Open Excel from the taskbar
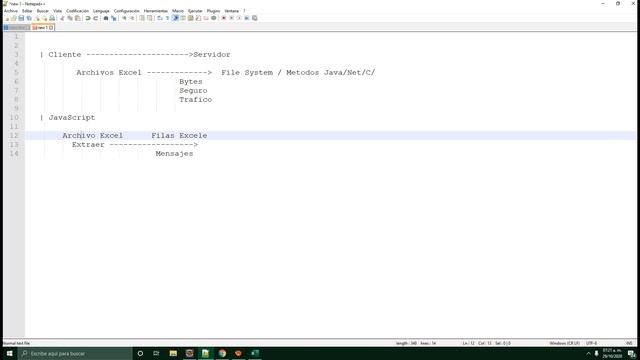 coord(255,353)
